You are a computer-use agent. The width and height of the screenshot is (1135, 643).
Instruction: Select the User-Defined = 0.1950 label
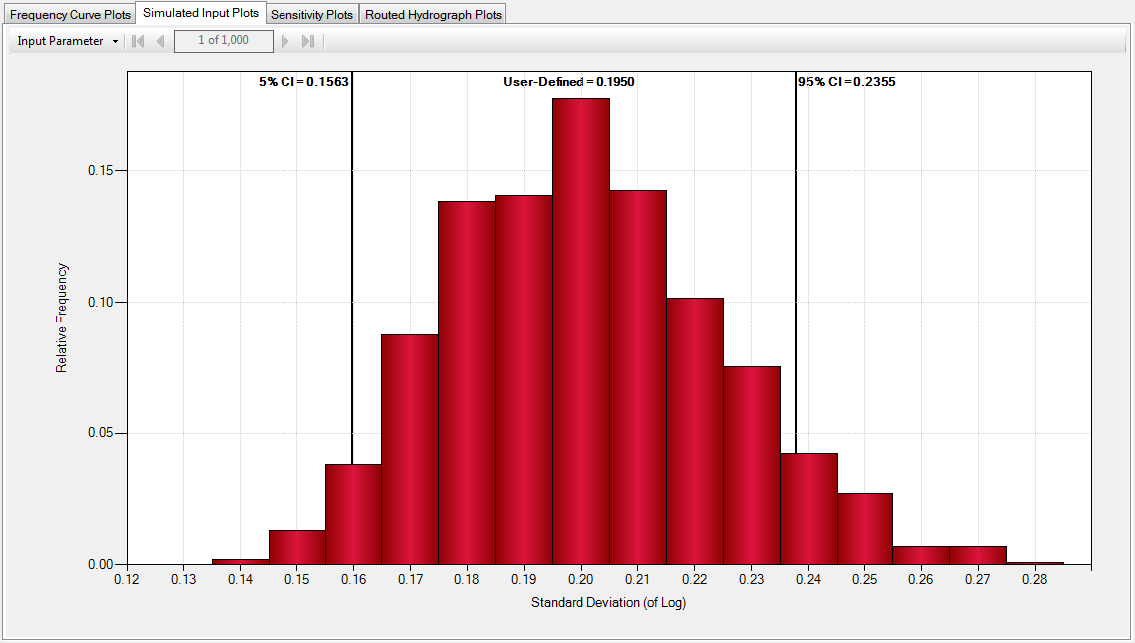click(571, 82)
